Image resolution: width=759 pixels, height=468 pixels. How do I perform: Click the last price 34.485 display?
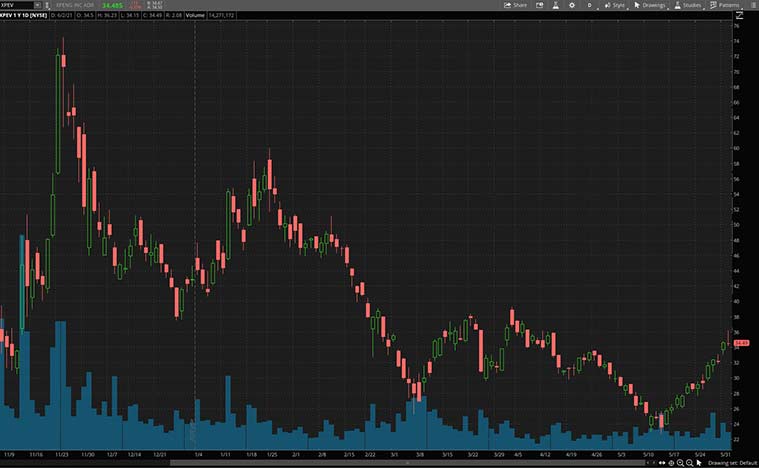pyautogui.click(x=113, y=5)
